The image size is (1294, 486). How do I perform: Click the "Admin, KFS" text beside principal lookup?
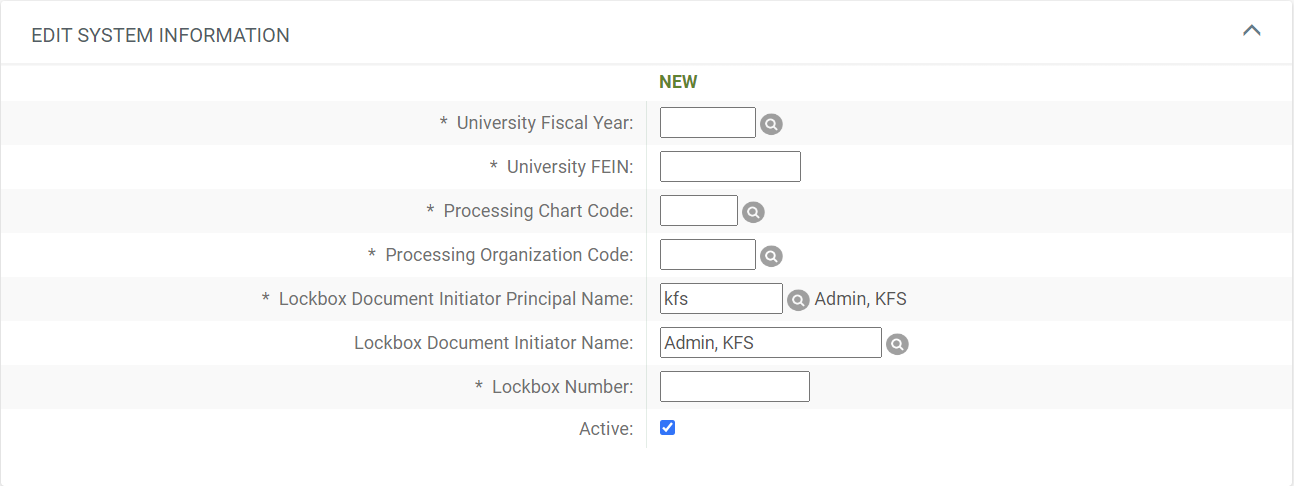point(861,299)
